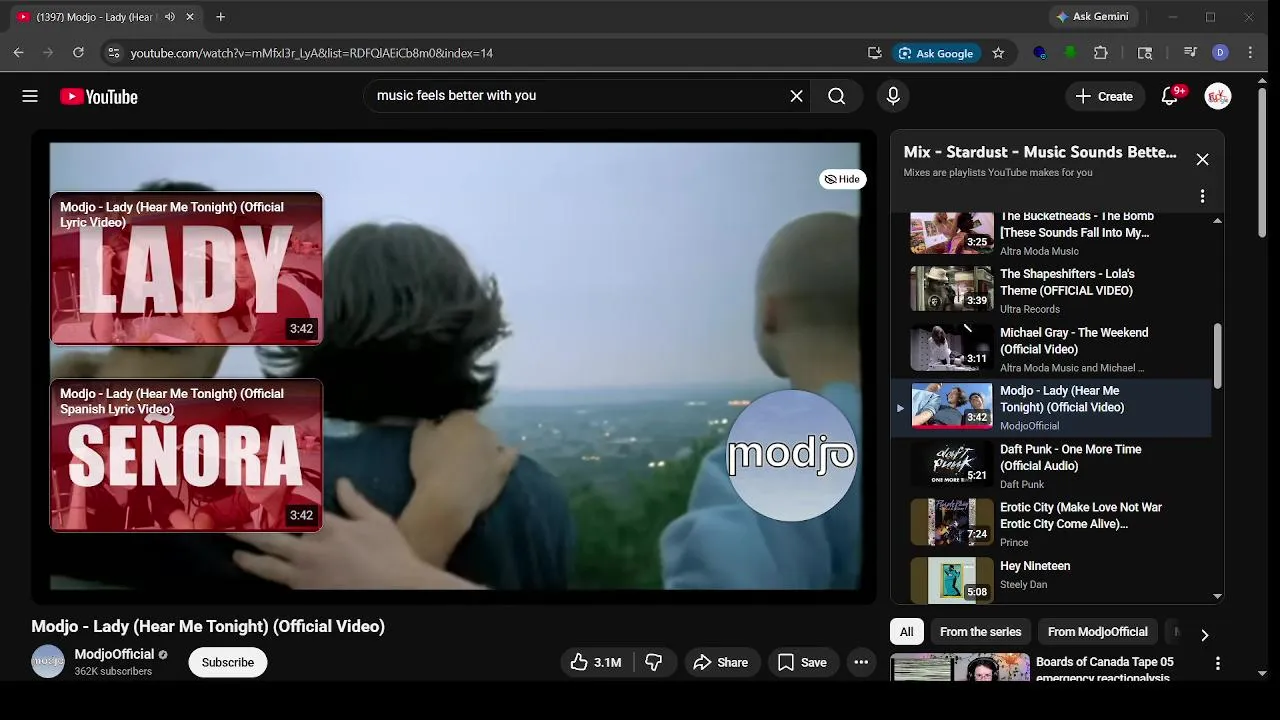This screenshot has width=1280, height=720.
Task: Click the video title text
Action: click(208, 626)
